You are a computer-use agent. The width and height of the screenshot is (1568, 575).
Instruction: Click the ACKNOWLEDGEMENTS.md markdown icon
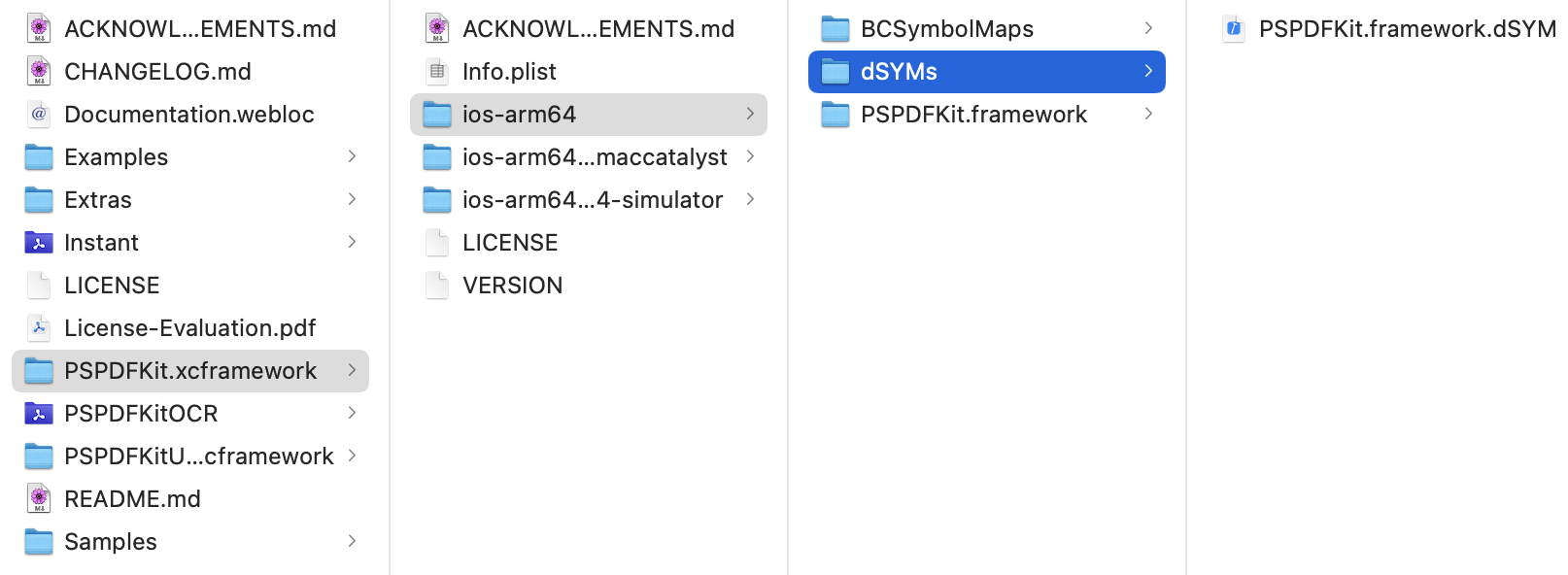[39, 28]
